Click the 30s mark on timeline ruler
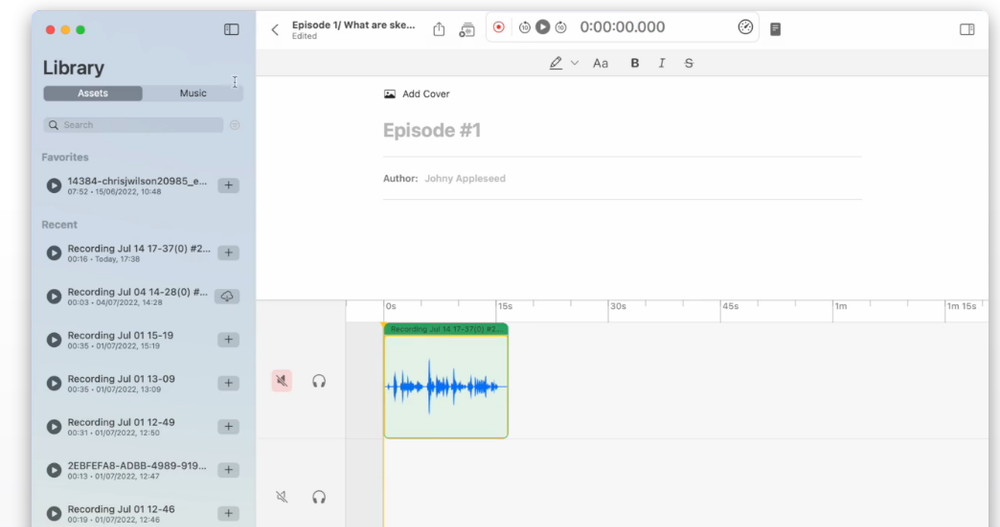 (x=618, y=306)
